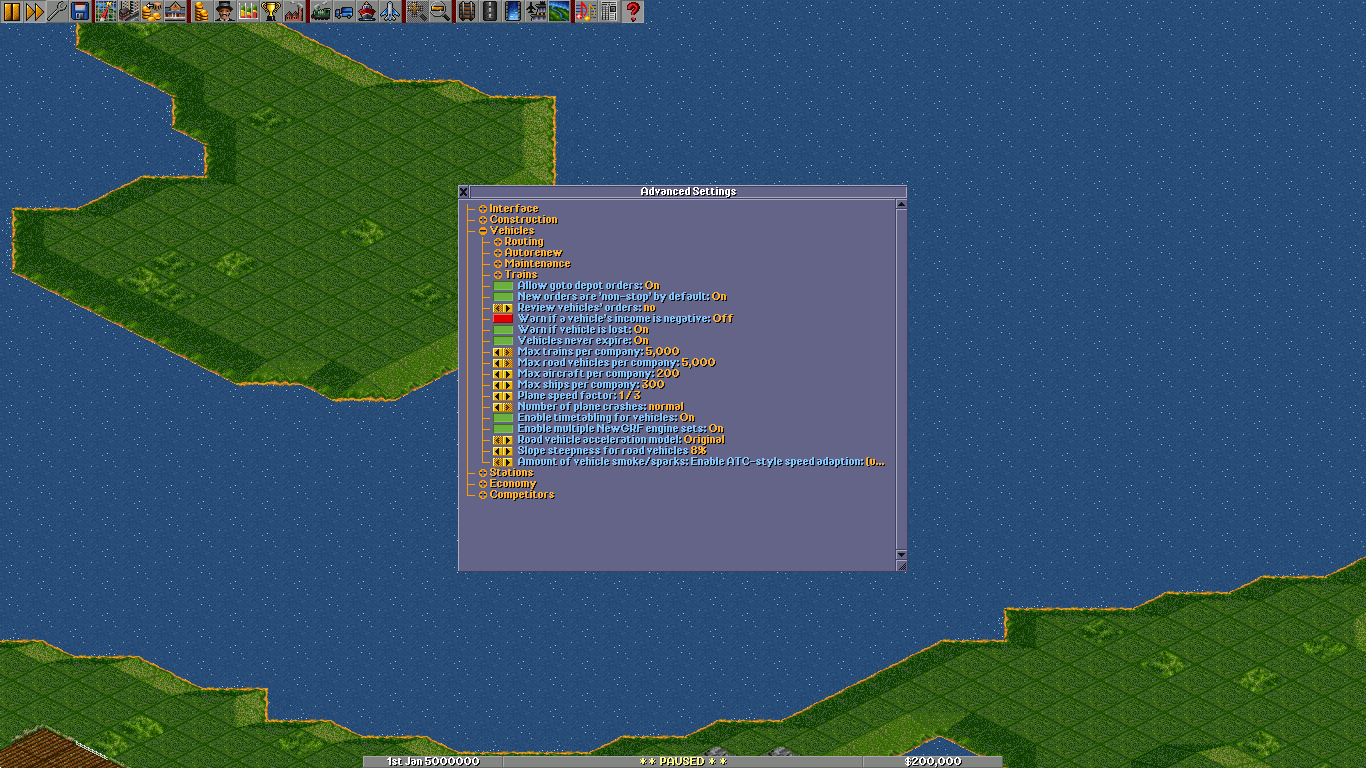The height and width of the screenshot is (768, 1366).
Task: Select the build airport icon
Action: pyautogui.click(x=535, y=12)
